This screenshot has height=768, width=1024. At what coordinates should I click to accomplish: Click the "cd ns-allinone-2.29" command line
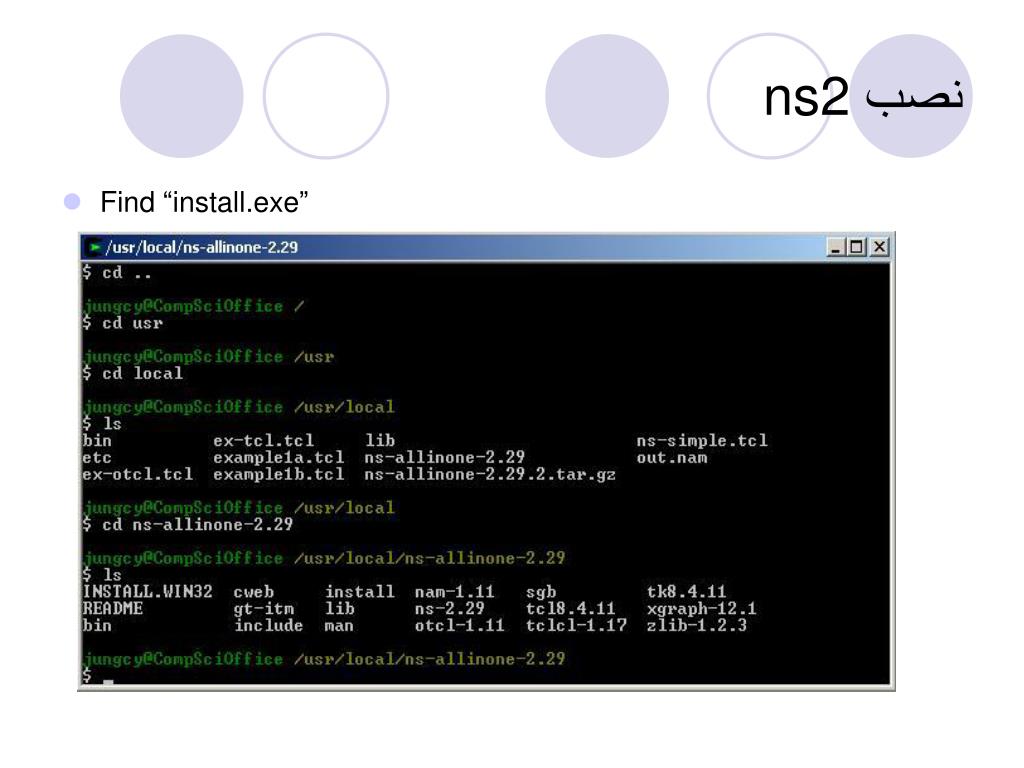coord(187,524)
